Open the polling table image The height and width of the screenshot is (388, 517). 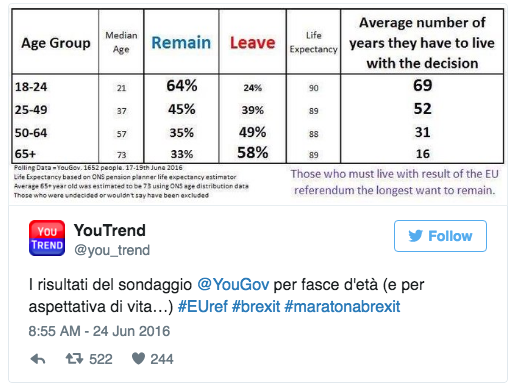(258, 104)
